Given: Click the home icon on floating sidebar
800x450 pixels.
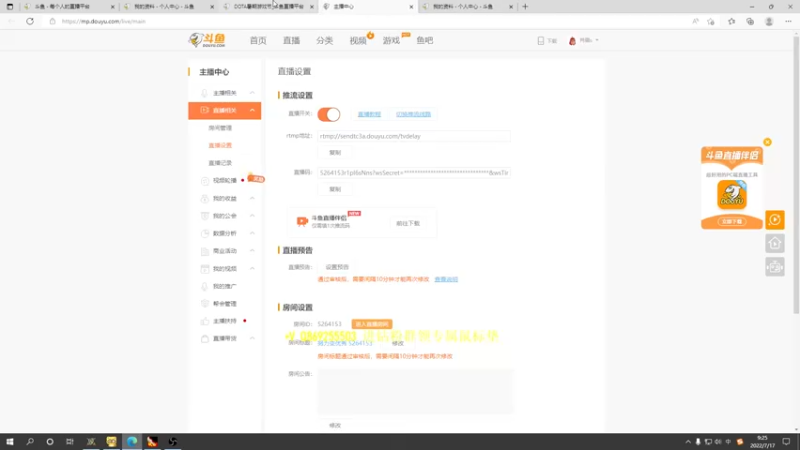Looking at the screenshot, I should [x=774, y=243].
